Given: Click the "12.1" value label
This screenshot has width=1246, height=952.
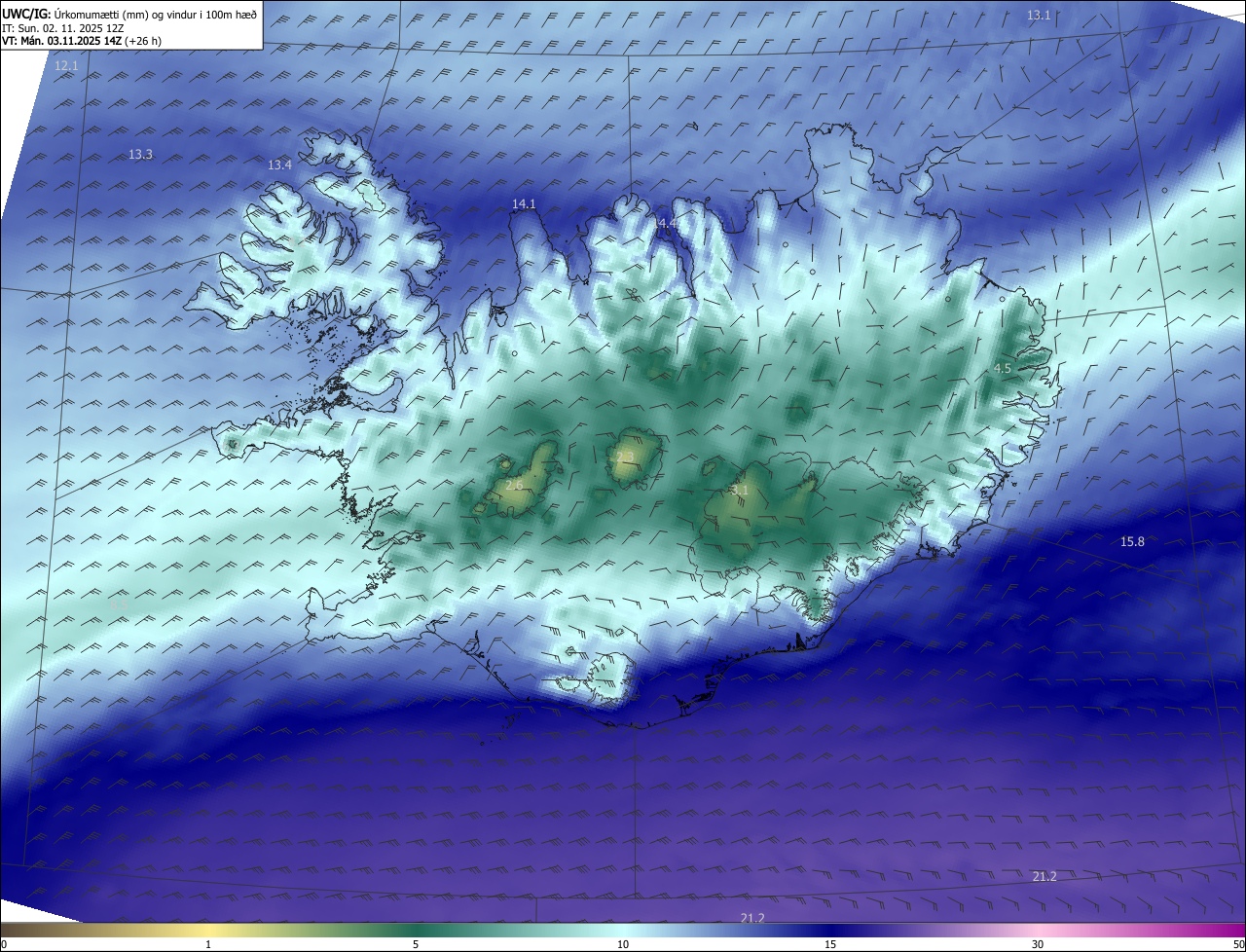Looking at the screenshot, I should 66,65.
